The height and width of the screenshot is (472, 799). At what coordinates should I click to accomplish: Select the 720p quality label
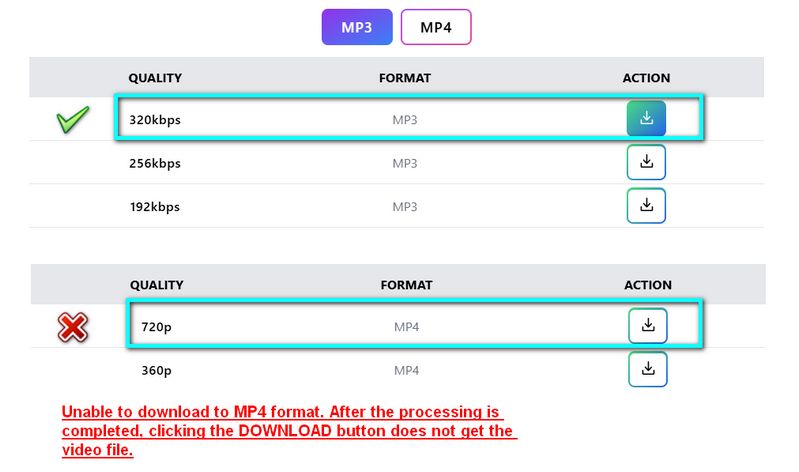coord(158,327)
